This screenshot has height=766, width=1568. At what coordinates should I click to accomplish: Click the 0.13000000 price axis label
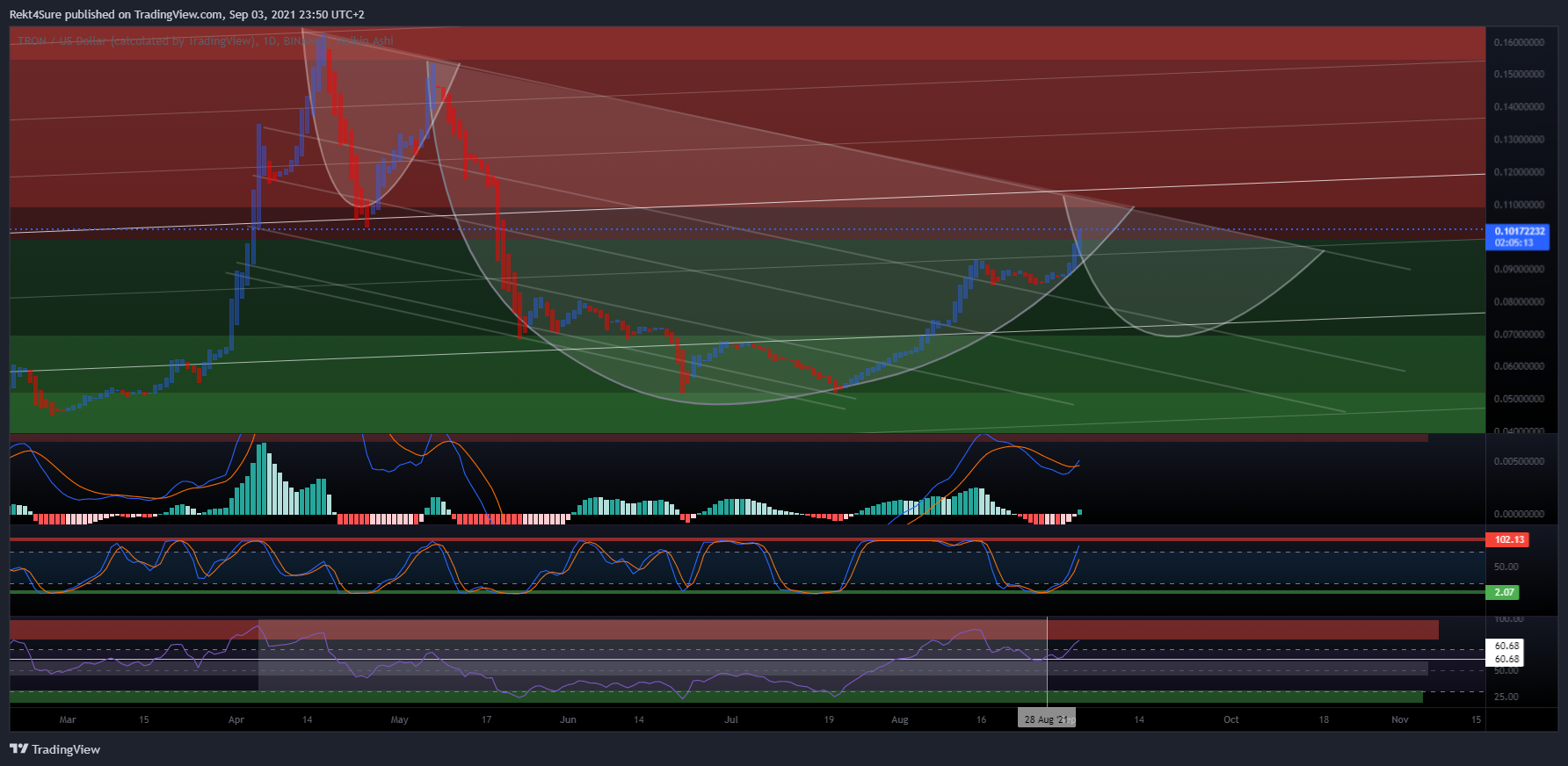click(1519, 140)
